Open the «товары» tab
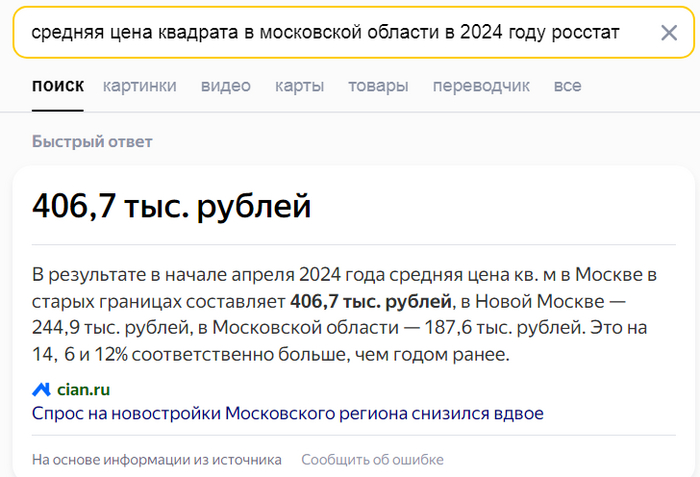The image size is (700, 477). click(x=378, y=86)
